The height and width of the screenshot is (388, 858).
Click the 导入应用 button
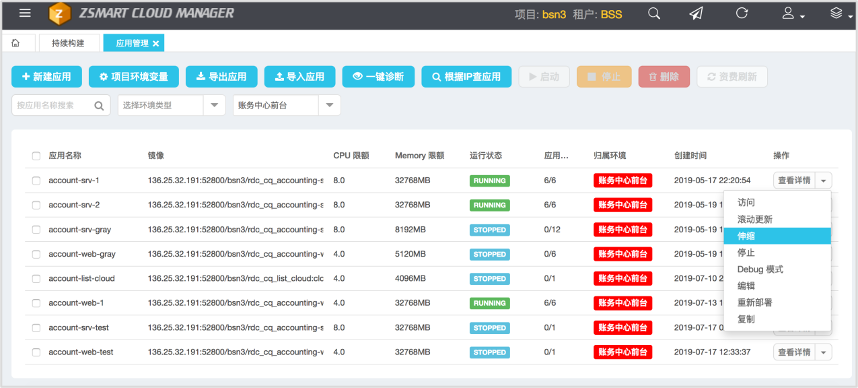point(300,77)
